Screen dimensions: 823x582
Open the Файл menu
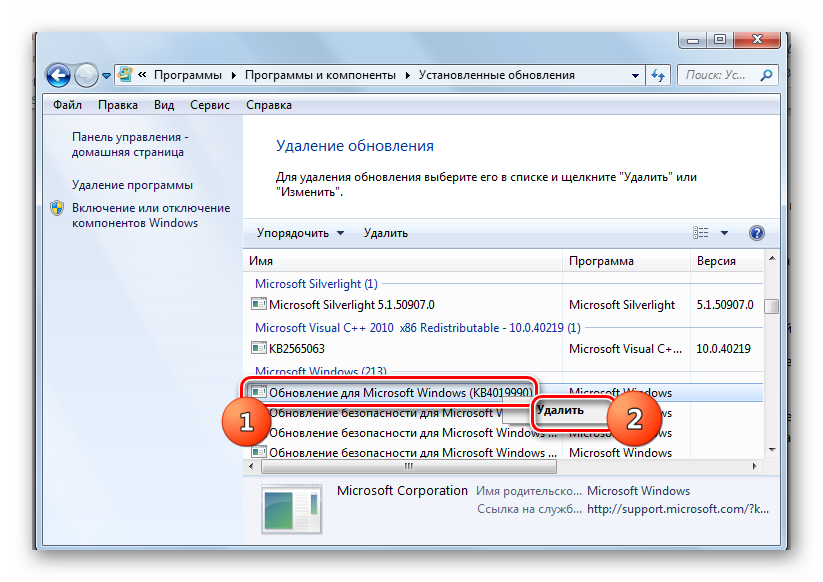pos(67,105)
